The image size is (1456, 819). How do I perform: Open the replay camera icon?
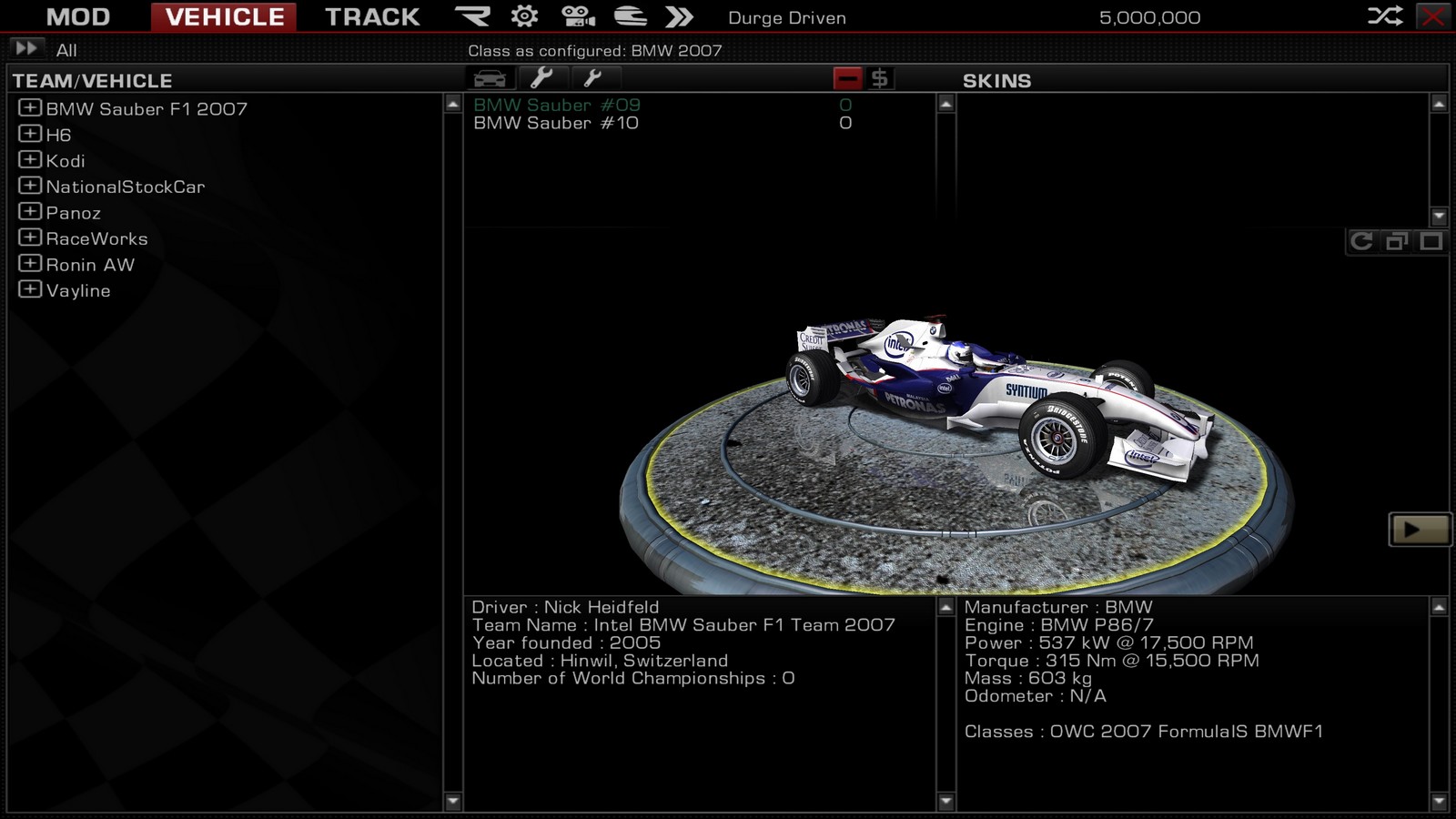[578, 16]
